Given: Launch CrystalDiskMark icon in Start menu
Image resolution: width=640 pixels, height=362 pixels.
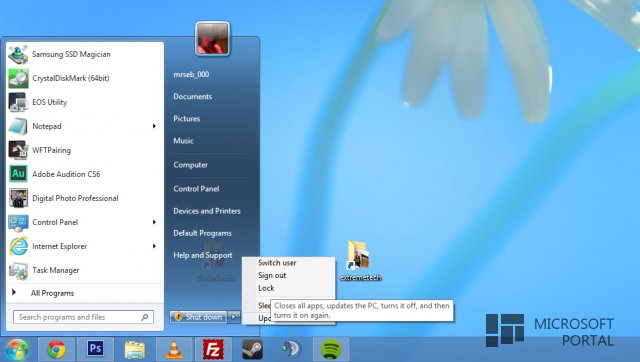Looking at the screenshot, I should coord(18,78).
